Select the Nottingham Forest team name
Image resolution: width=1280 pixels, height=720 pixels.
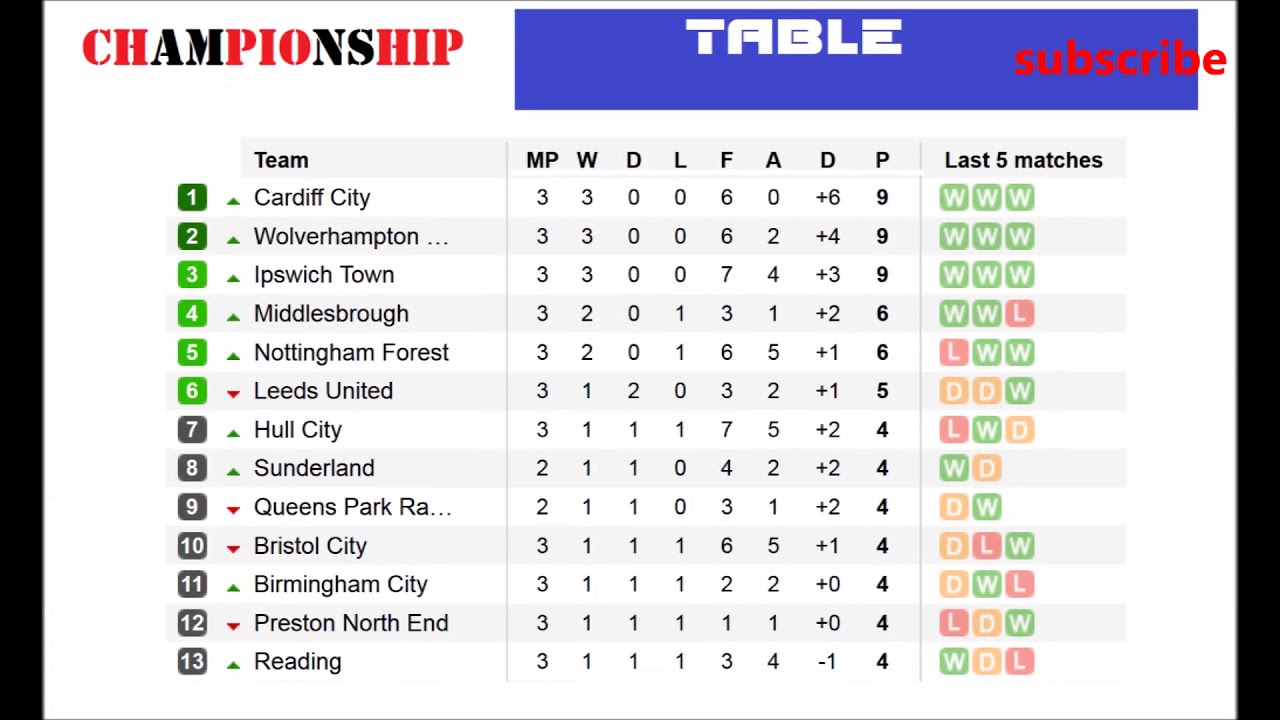point(351,352)
